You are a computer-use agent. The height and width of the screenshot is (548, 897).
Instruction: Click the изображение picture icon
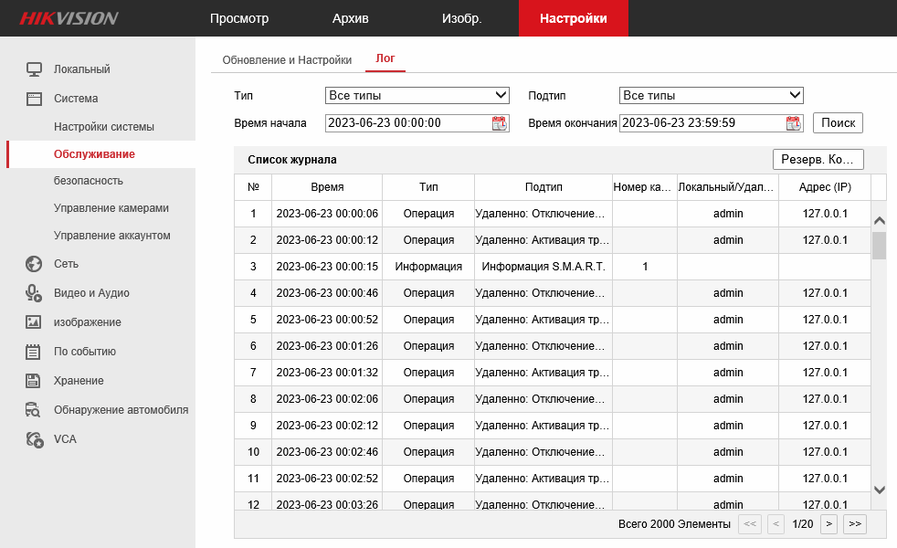(34, 322)
